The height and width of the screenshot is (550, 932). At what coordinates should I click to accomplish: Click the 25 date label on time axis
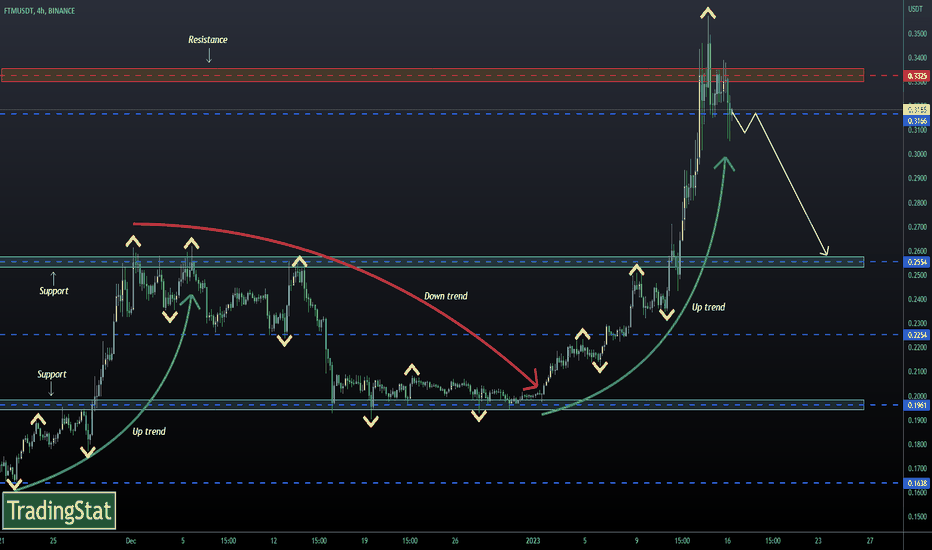coord(53,541)
